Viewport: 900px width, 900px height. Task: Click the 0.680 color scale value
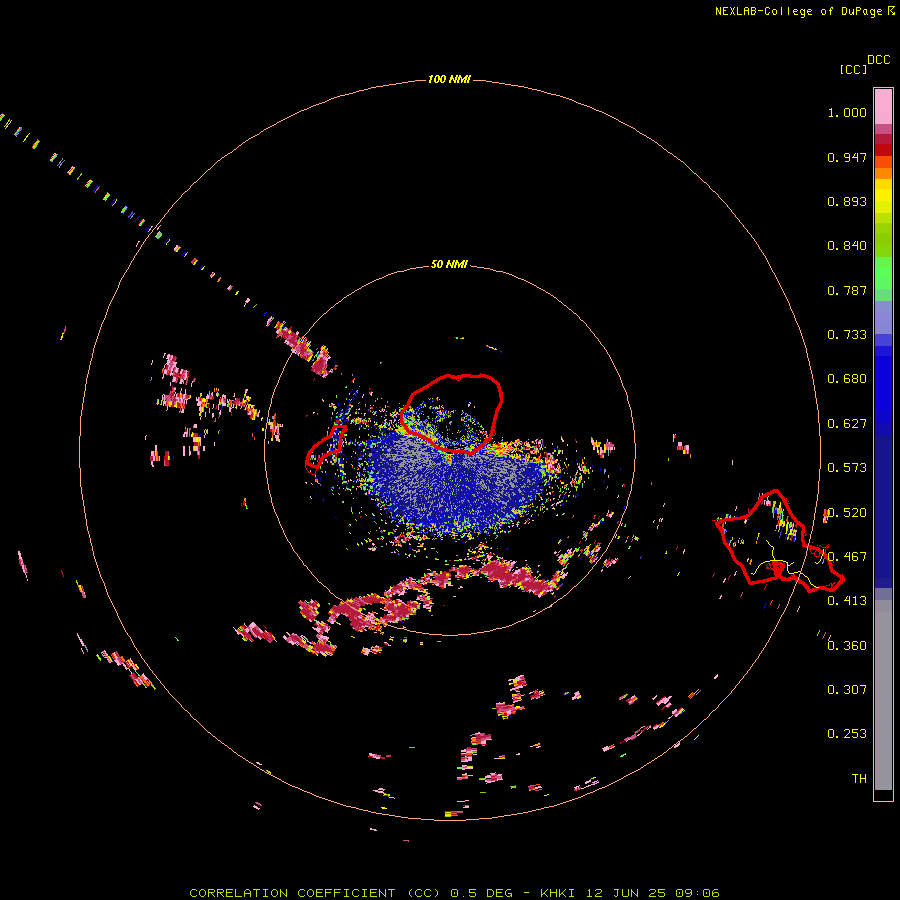[x=847, y=379]
